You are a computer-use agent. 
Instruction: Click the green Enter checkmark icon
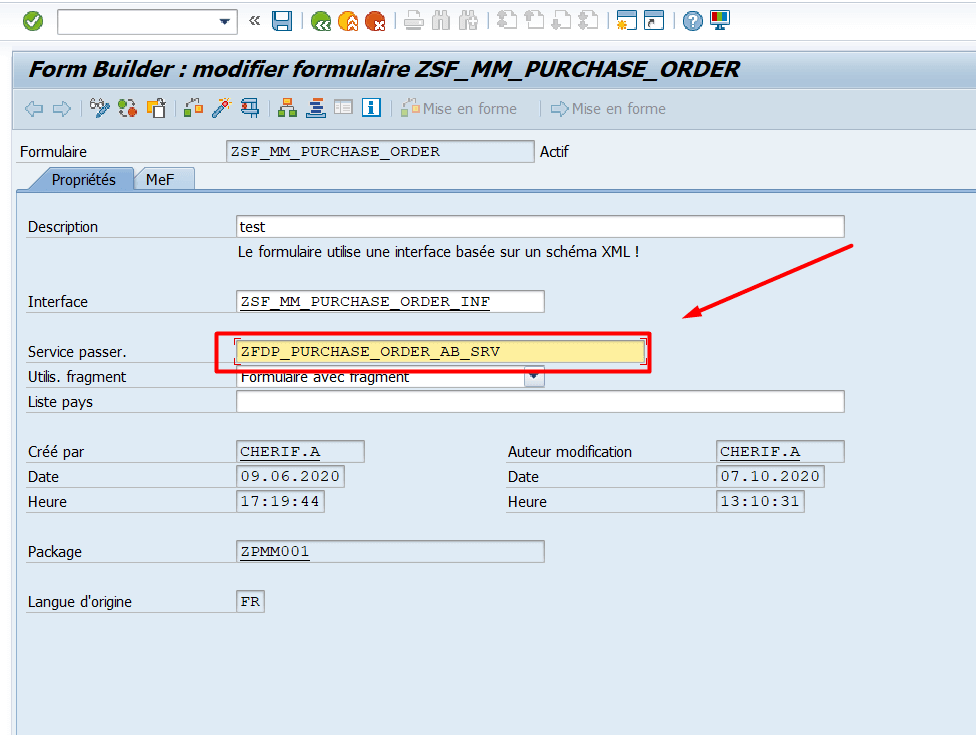[x=33, y=21]
